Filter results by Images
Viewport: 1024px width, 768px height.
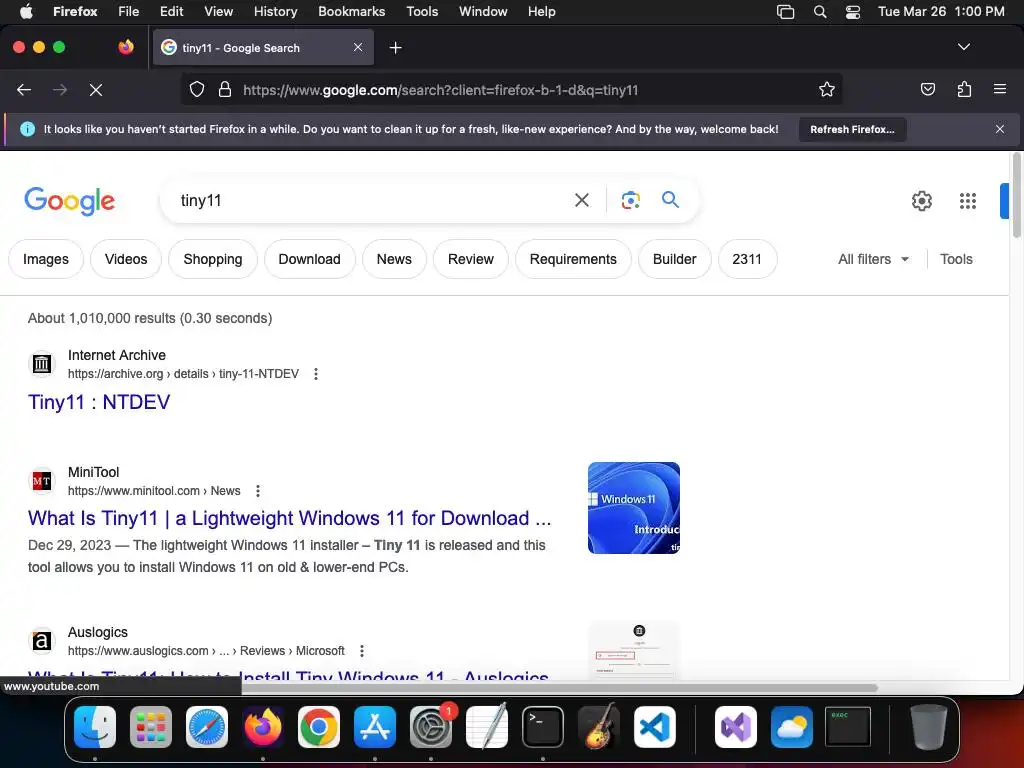[x=46, y=259]
